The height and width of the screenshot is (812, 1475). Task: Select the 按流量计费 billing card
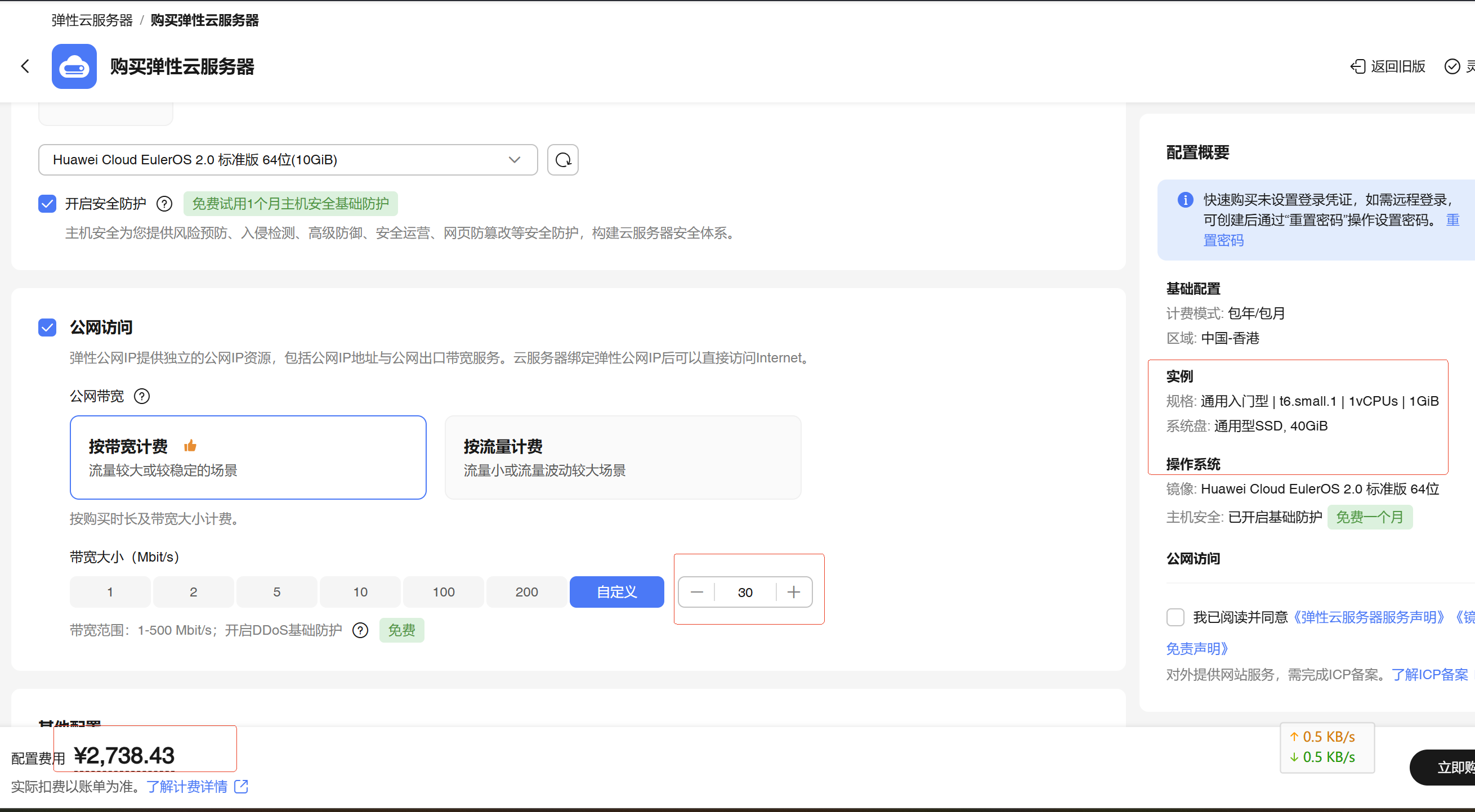click(x=623, y=457)
